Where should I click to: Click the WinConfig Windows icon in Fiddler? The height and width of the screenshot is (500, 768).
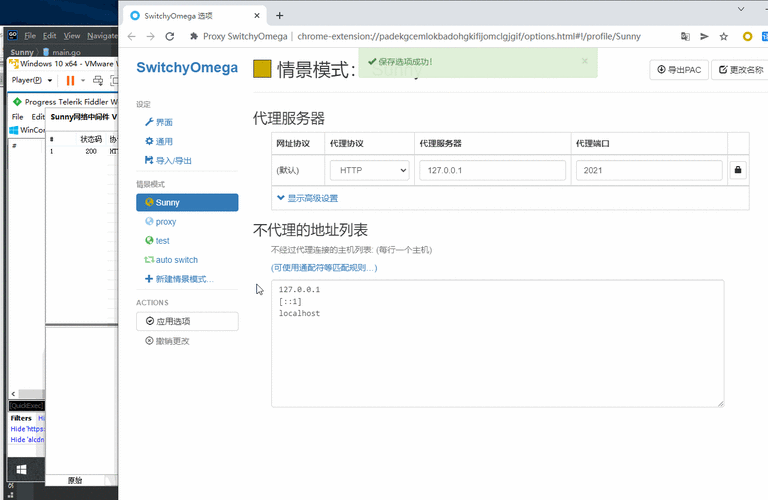[x=14, y=130]
